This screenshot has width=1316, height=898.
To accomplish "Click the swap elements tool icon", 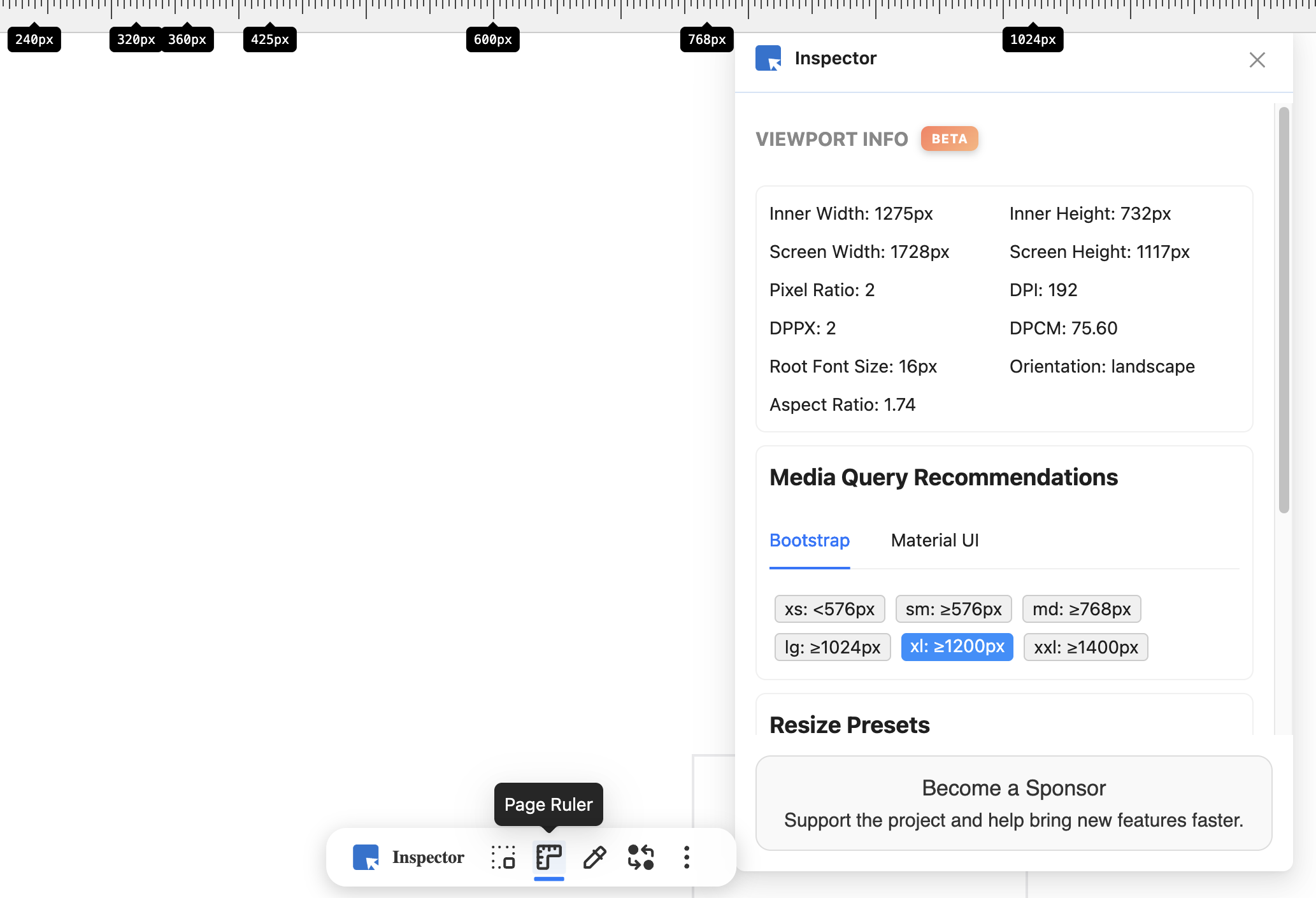I will tap(641, 857).
